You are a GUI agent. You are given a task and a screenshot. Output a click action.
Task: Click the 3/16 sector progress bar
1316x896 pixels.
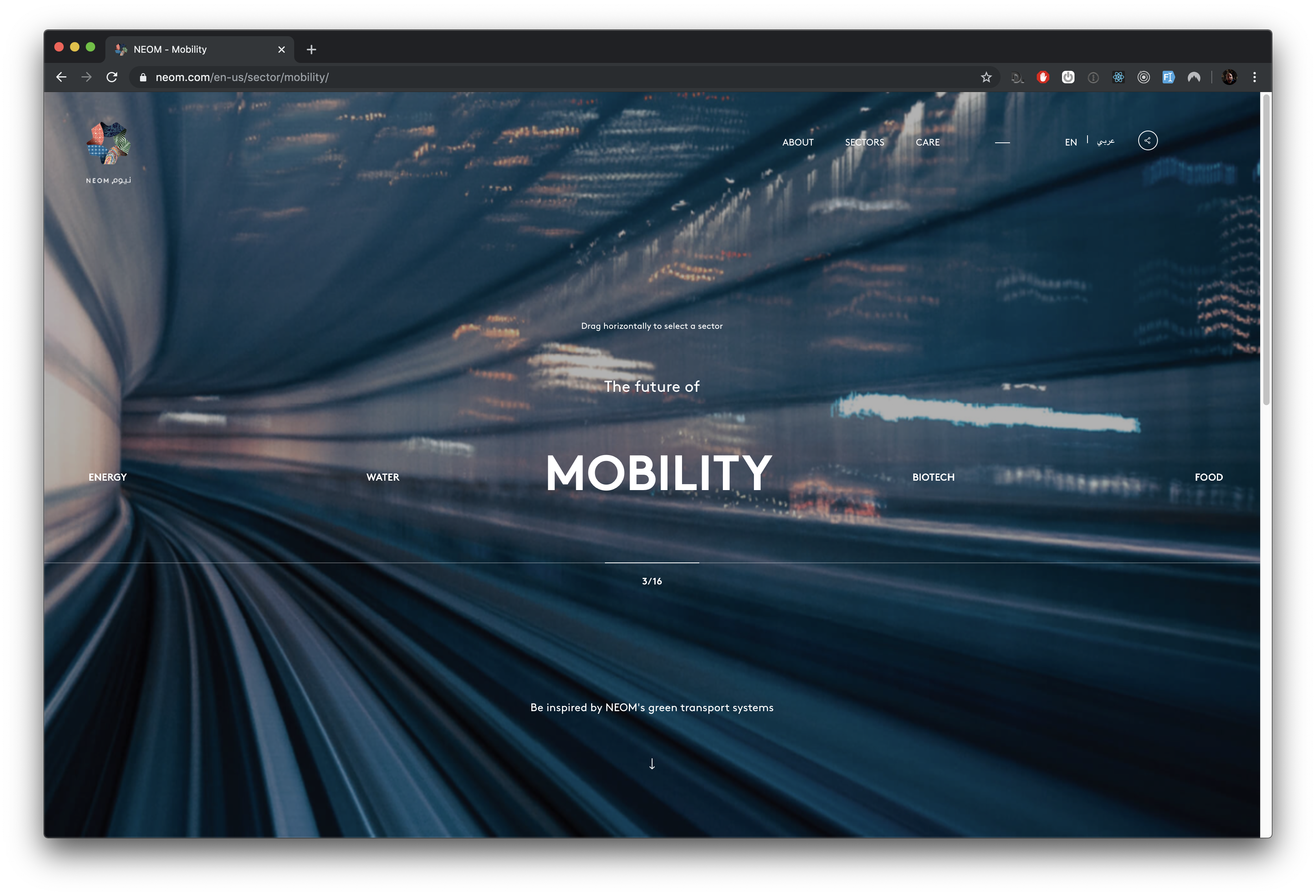652,563
